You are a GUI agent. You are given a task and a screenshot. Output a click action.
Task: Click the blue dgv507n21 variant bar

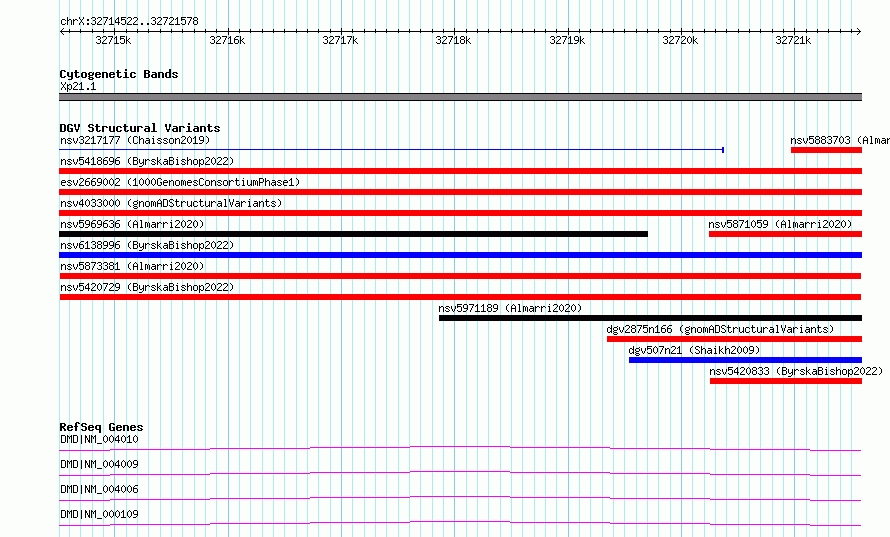pyautogui.click(x=745, y=360)
